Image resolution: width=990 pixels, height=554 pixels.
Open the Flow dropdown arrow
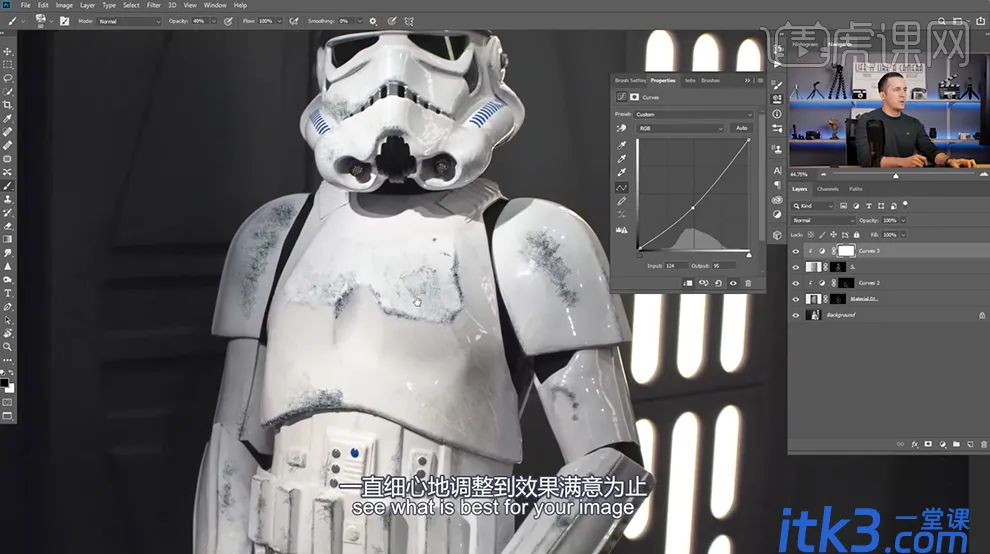(x=280, y=21)
